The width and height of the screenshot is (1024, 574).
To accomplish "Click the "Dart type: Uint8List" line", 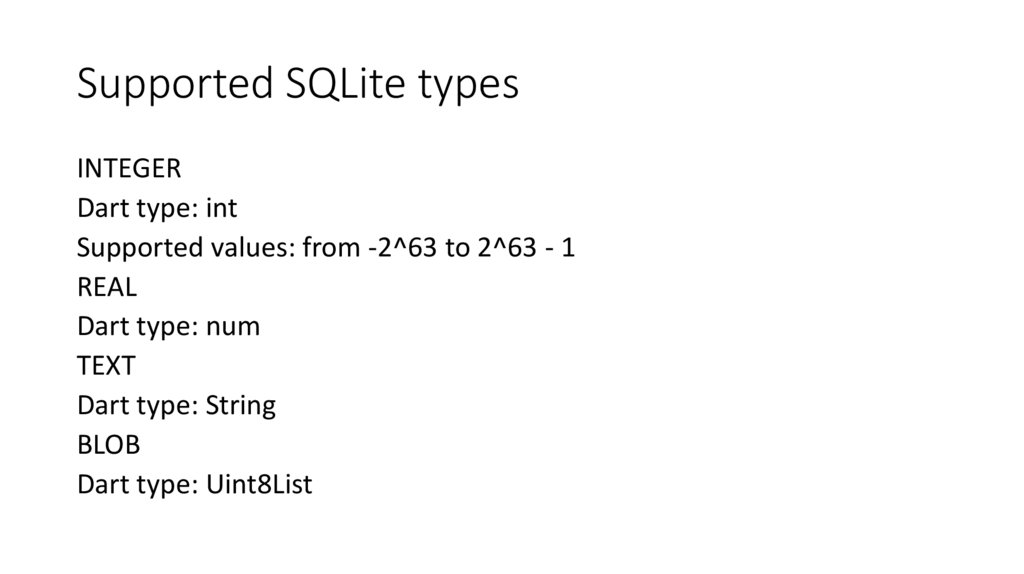I will 194,486.
